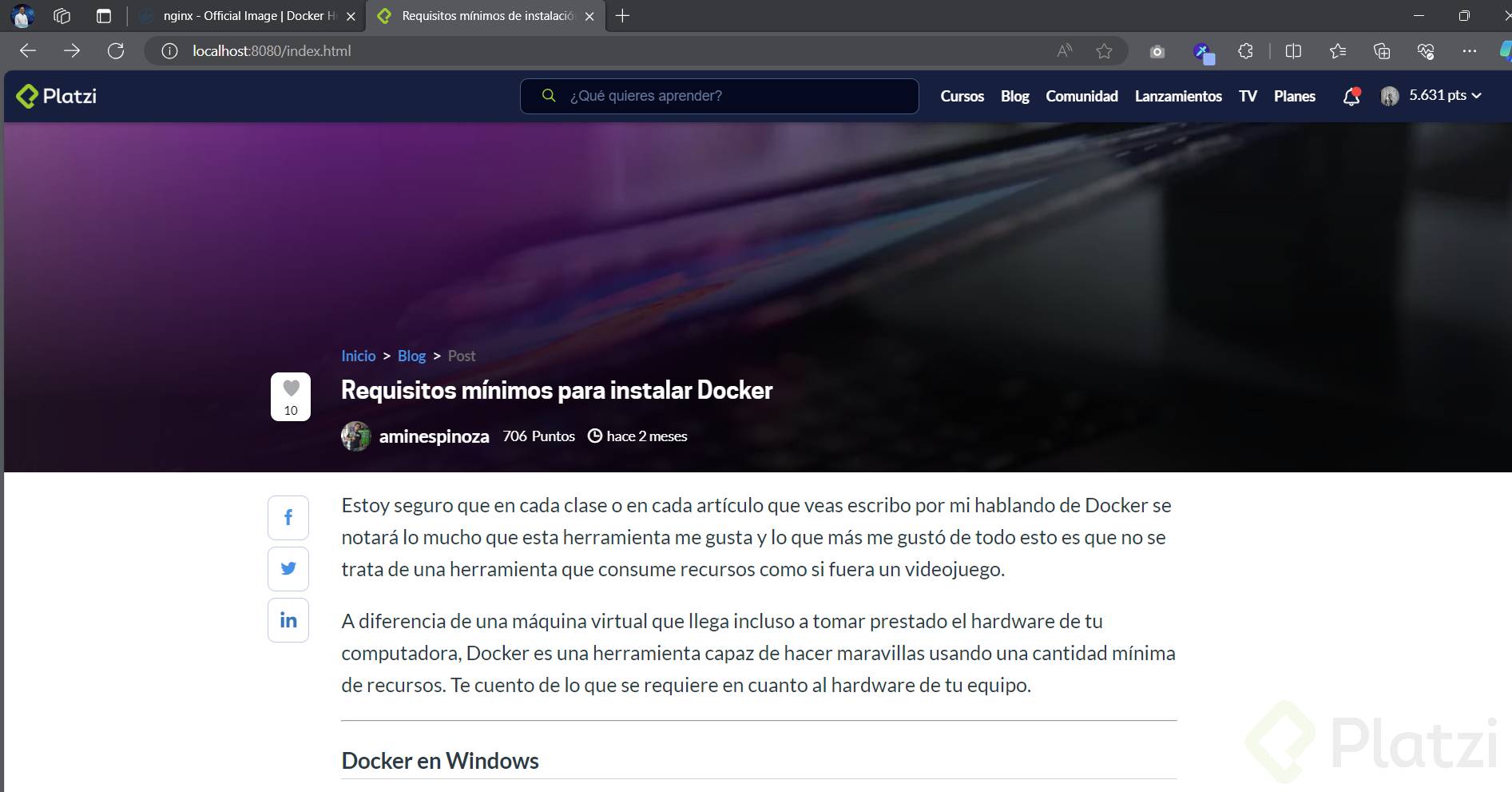
Task: Open the Favorites list
Action: click(1338, 51)
